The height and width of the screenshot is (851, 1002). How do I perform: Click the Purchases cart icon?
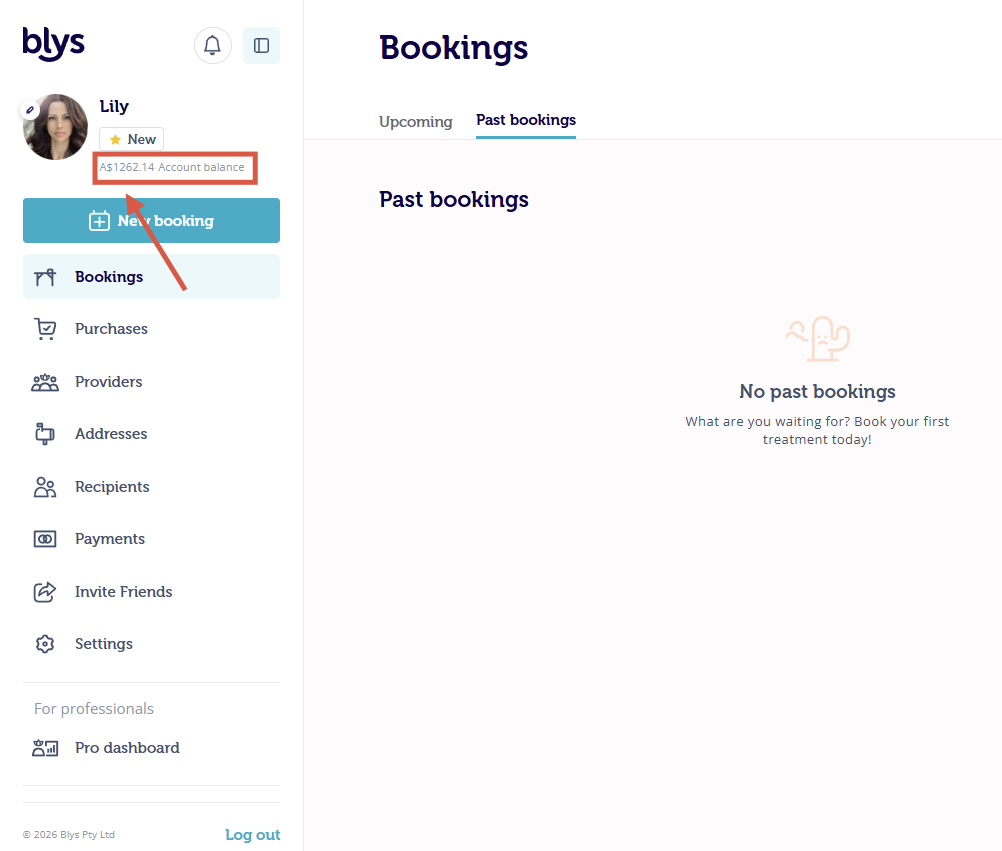click(x=45, y=329)
